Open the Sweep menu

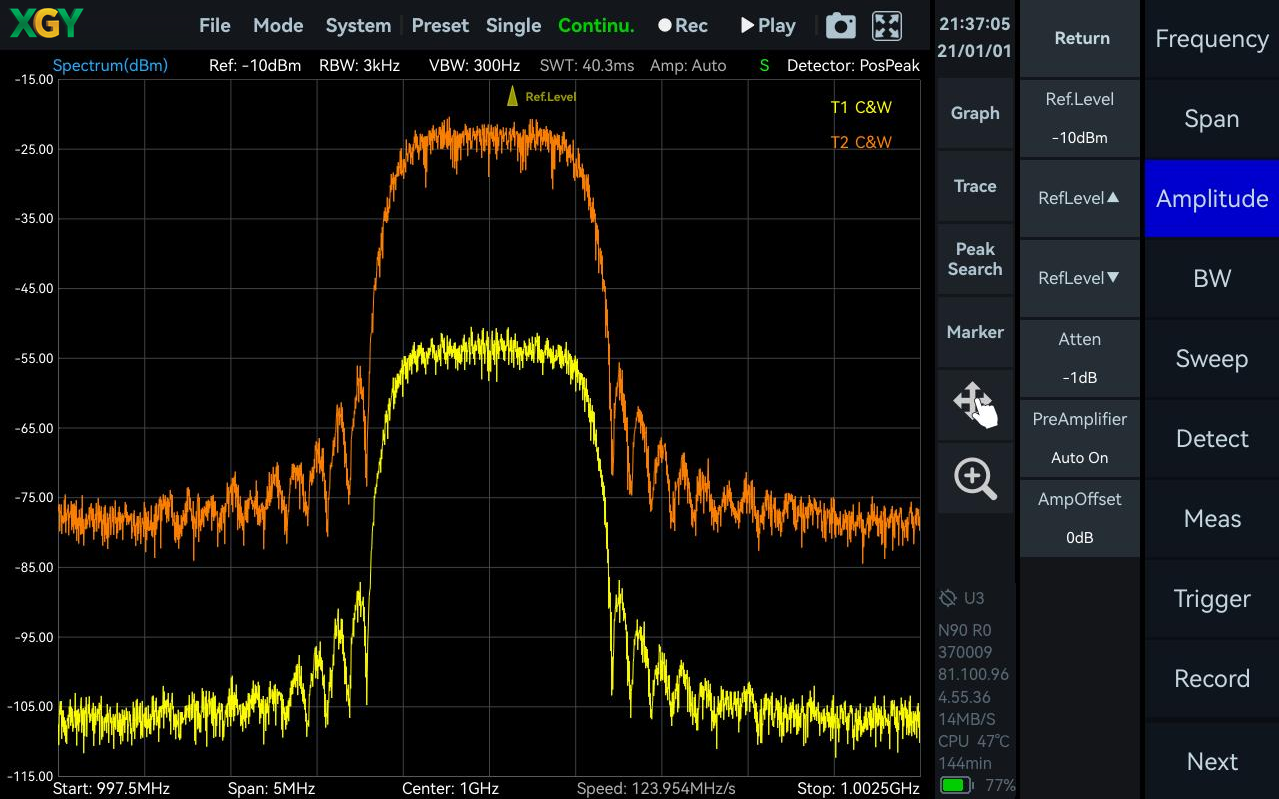1212,359
